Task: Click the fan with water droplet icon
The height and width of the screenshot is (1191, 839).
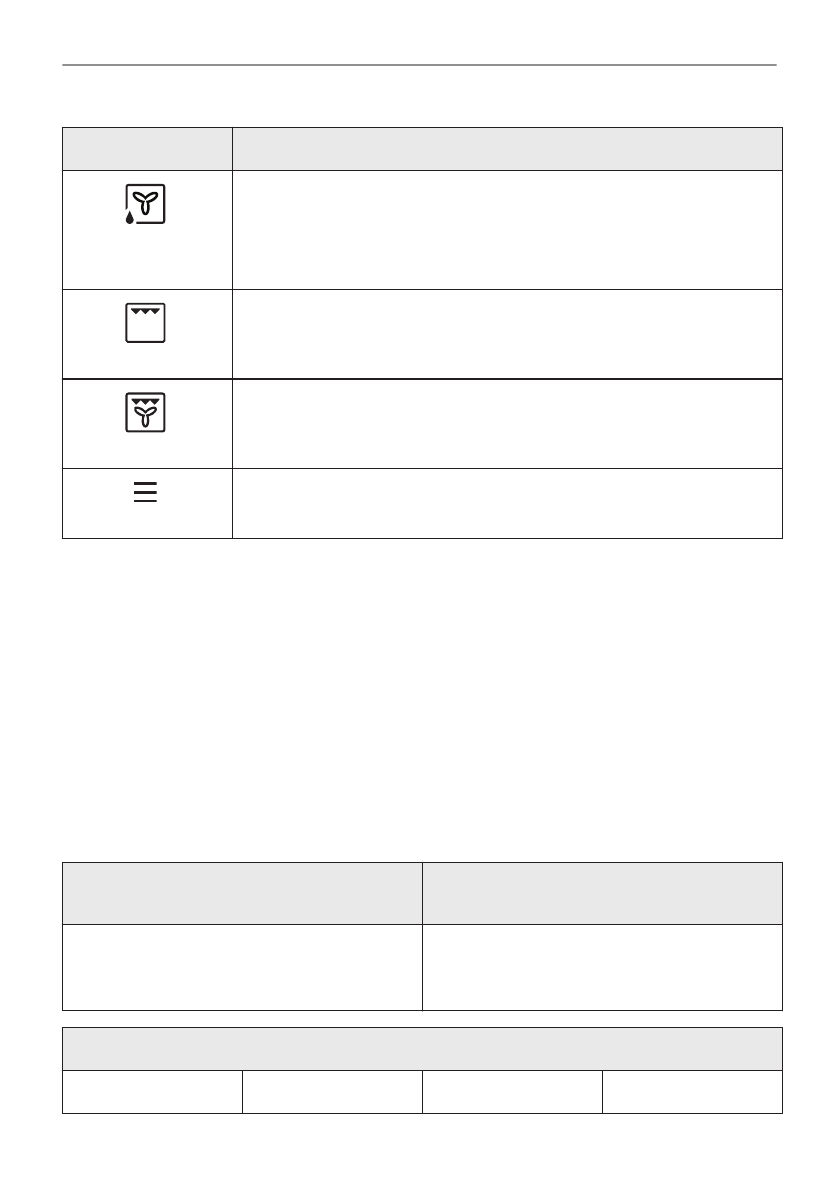Action: 146,204
